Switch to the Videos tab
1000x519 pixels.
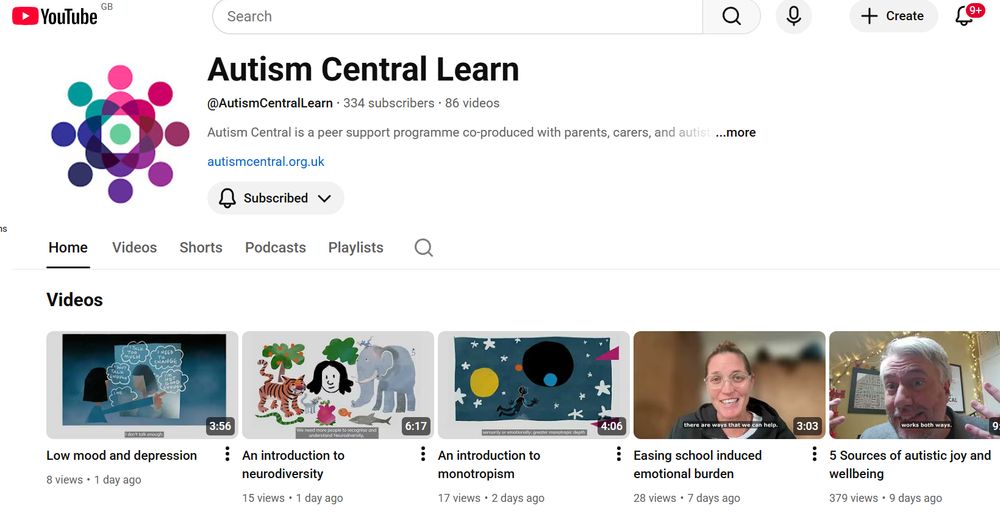(135, 247)
